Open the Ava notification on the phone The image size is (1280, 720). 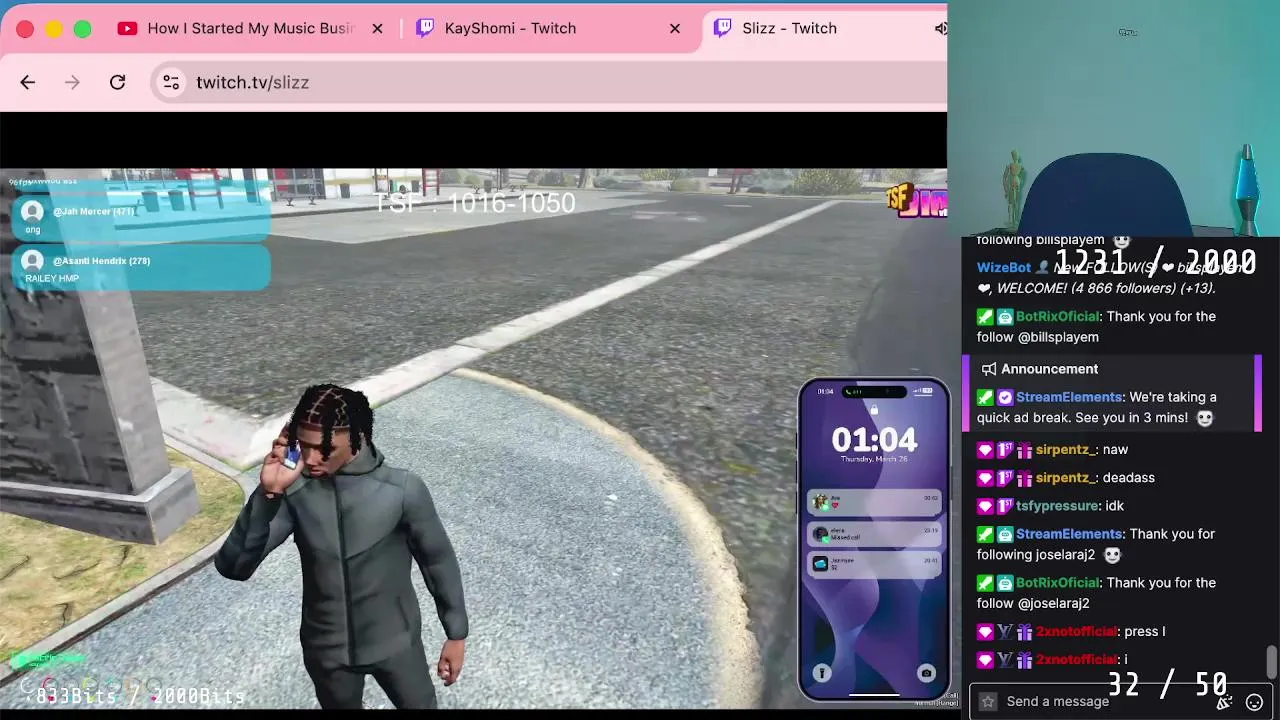click(x=874, y=502)
